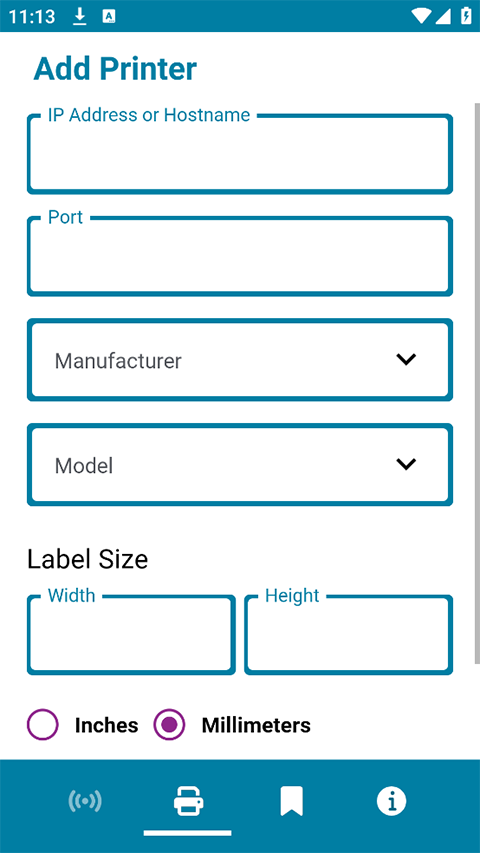Expand the Model dropdown chevron
The height and width of the screenshot is (853, 480).
(406, 463)
